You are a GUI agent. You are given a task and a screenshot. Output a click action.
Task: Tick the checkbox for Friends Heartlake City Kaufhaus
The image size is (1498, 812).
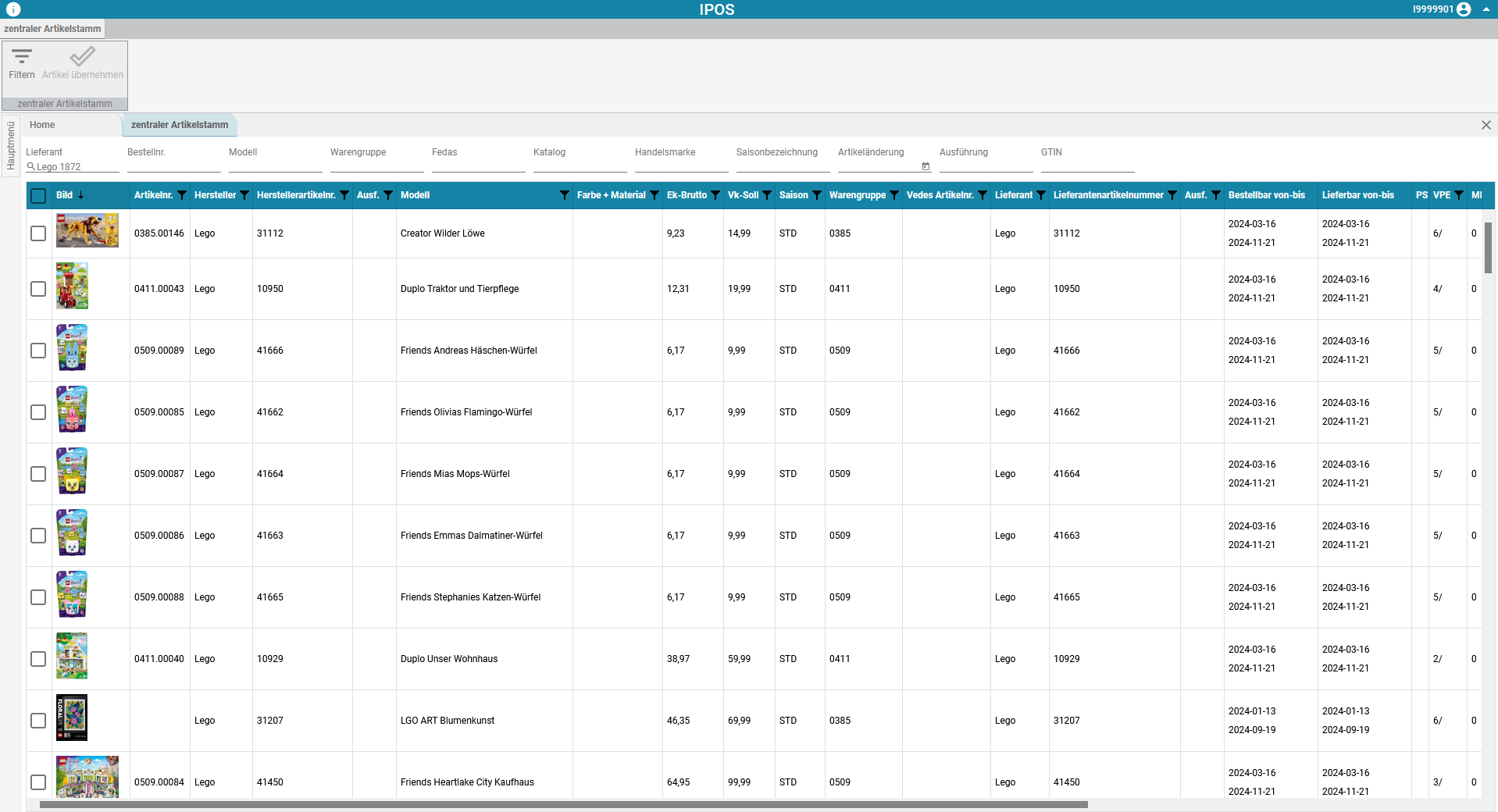(38, 782)
